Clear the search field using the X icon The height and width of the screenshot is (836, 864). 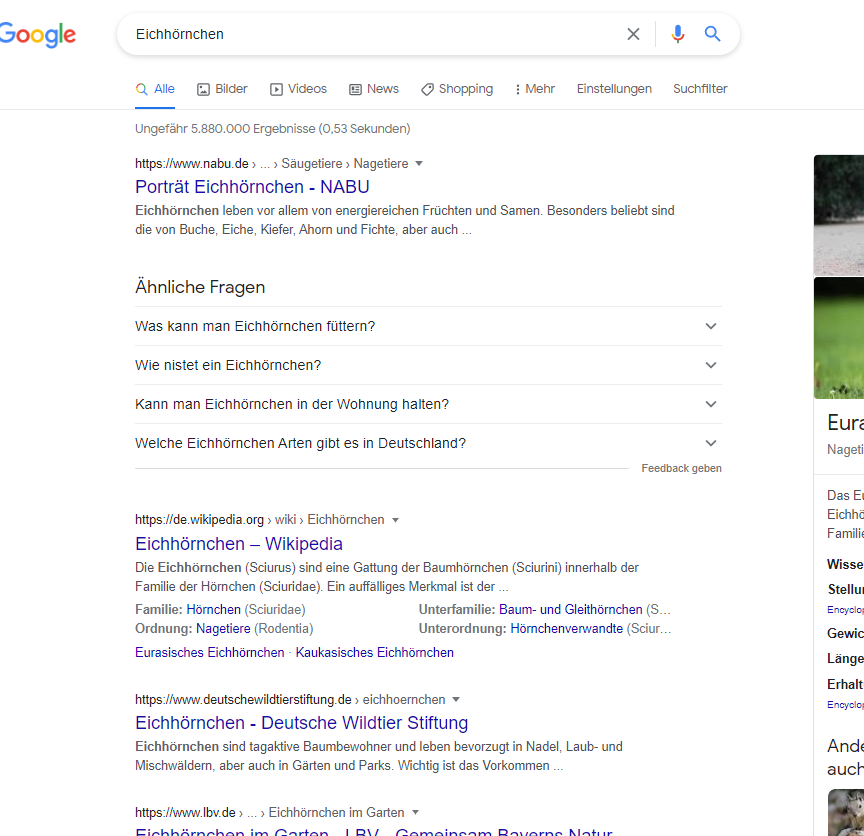633,33
